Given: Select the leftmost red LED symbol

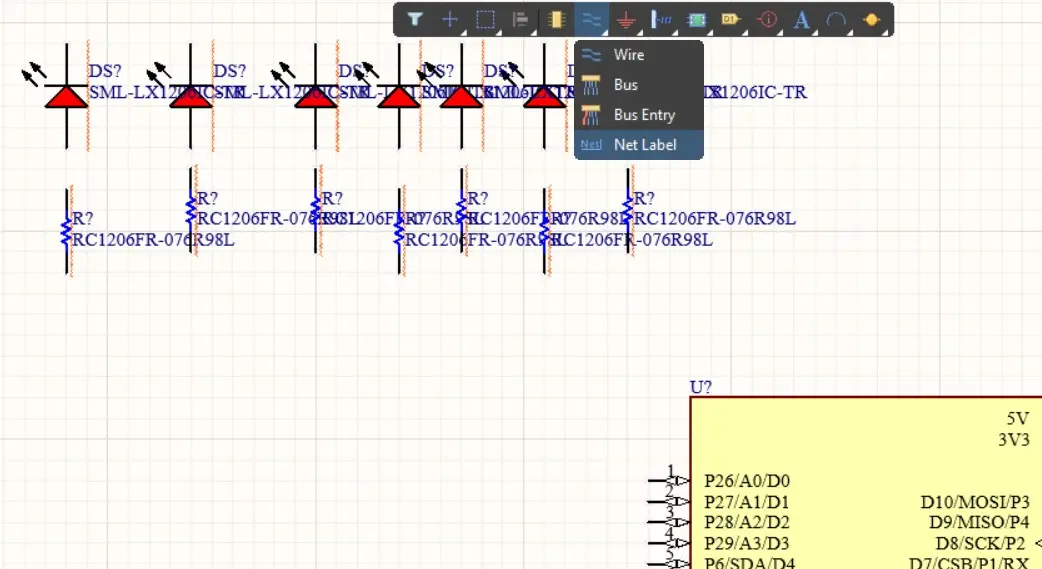Looking at the screenshot, I should click(66, 96).
